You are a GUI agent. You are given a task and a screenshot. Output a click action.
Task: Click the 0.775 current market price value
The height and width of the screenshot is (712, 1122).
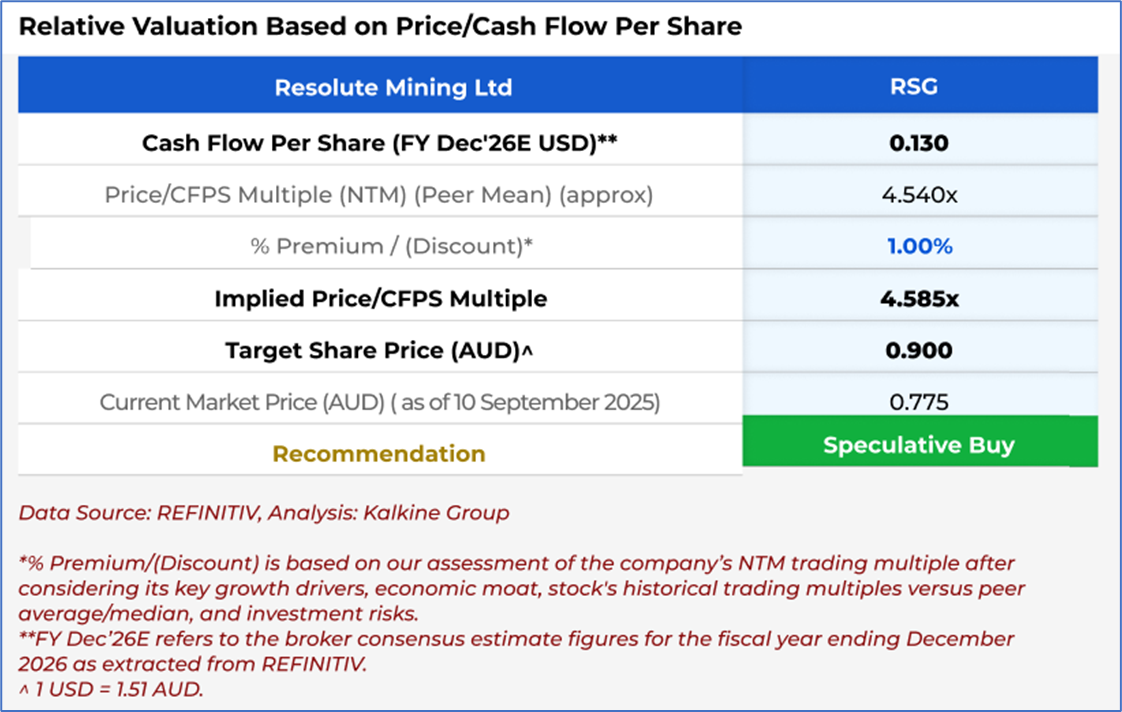coord(919,402)
